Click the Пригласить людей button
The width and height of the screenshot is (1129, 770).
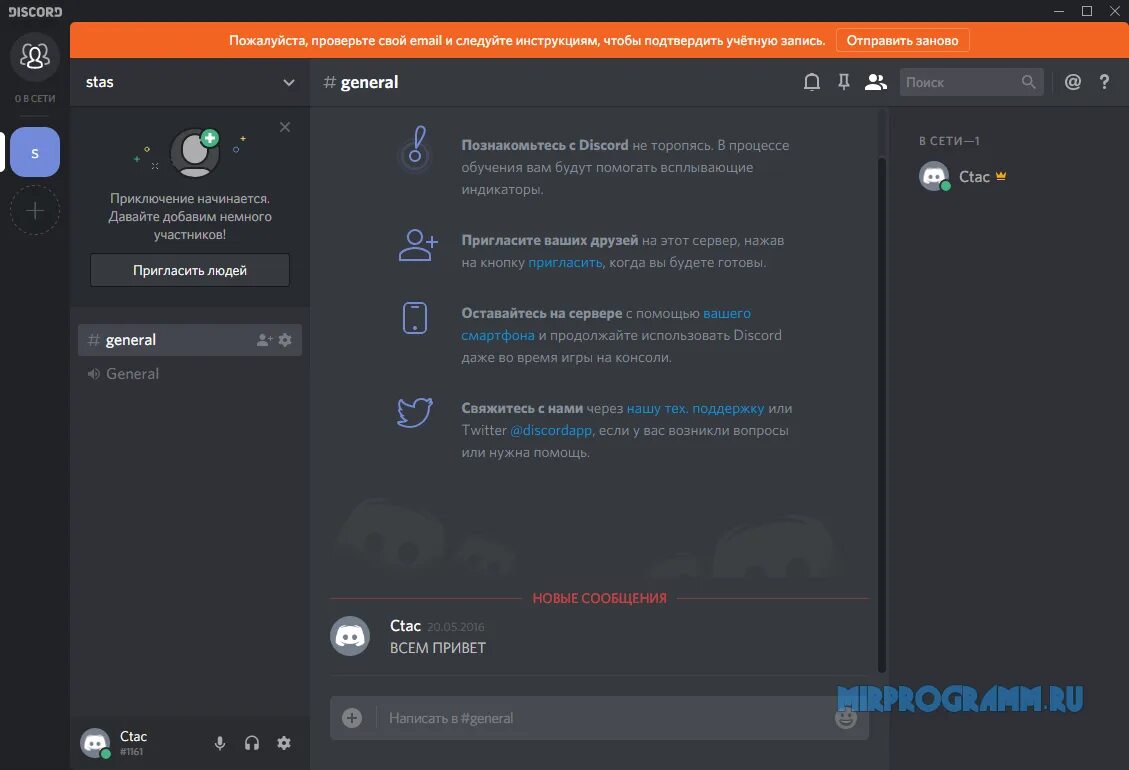(190, 270)
